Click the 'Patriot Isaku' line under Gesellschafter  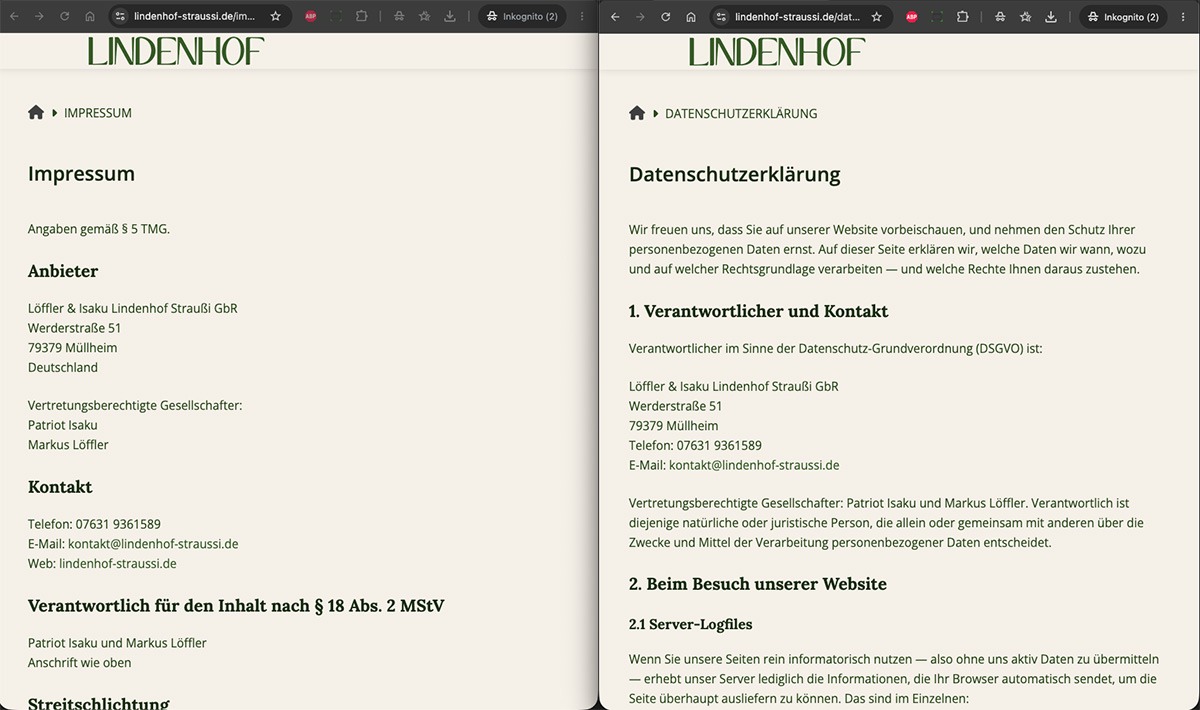click(63, 425)
